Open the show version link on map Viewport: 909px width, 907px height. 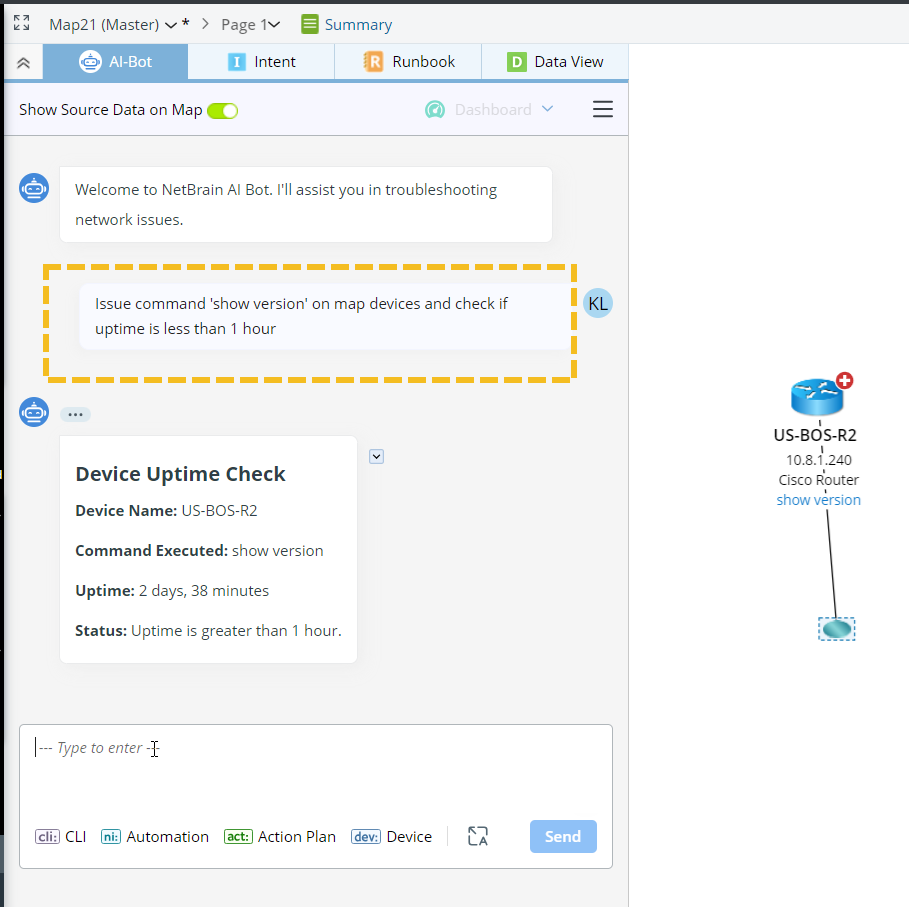[819, 500]
